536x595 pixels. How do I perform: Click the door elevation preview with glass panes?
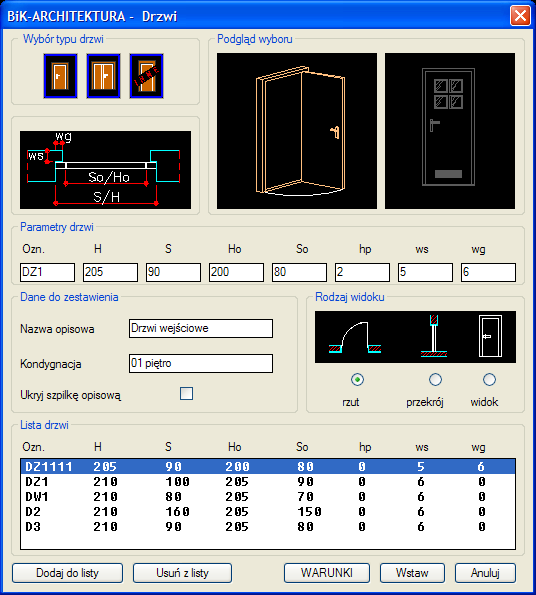[x=450, y=131]
